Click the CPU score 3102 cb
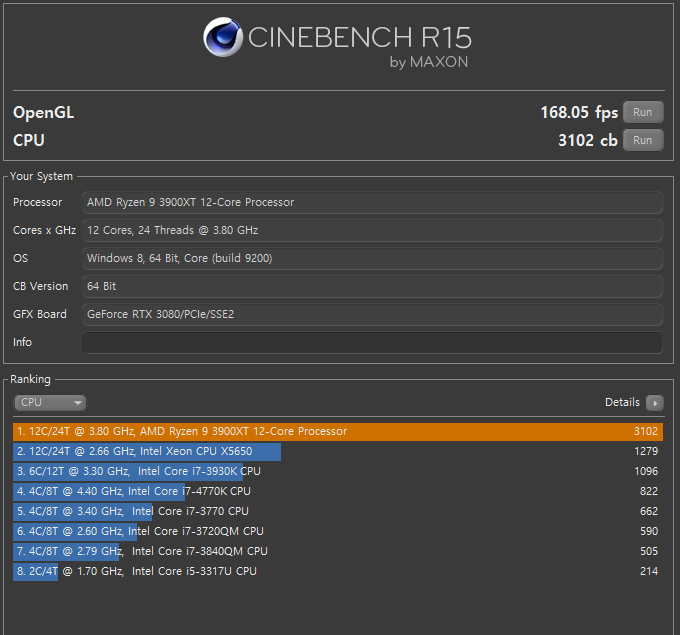The height and width of the screenshot is (635, 680). pos(588,140)
